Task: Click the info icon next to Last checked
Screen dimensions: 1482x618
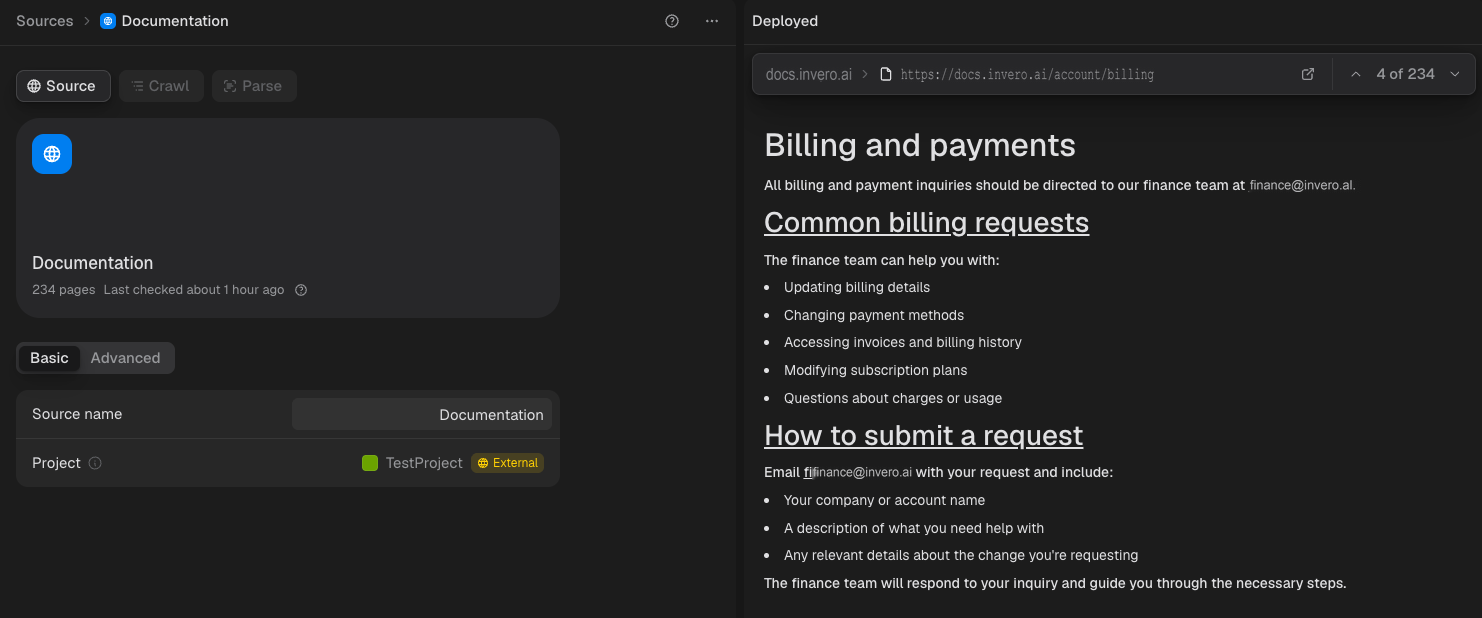Action: [x=301, y=290]
